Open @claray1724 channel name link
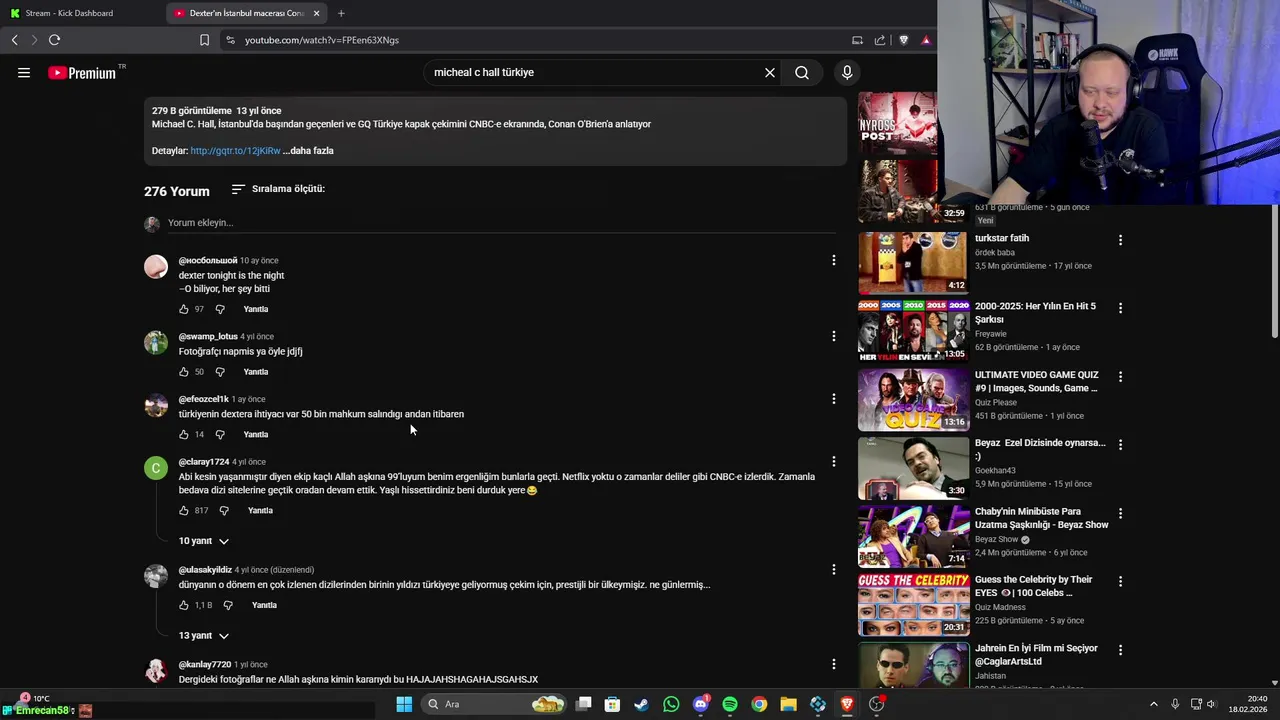This screenshot has height=720, width=1280. 204,462
